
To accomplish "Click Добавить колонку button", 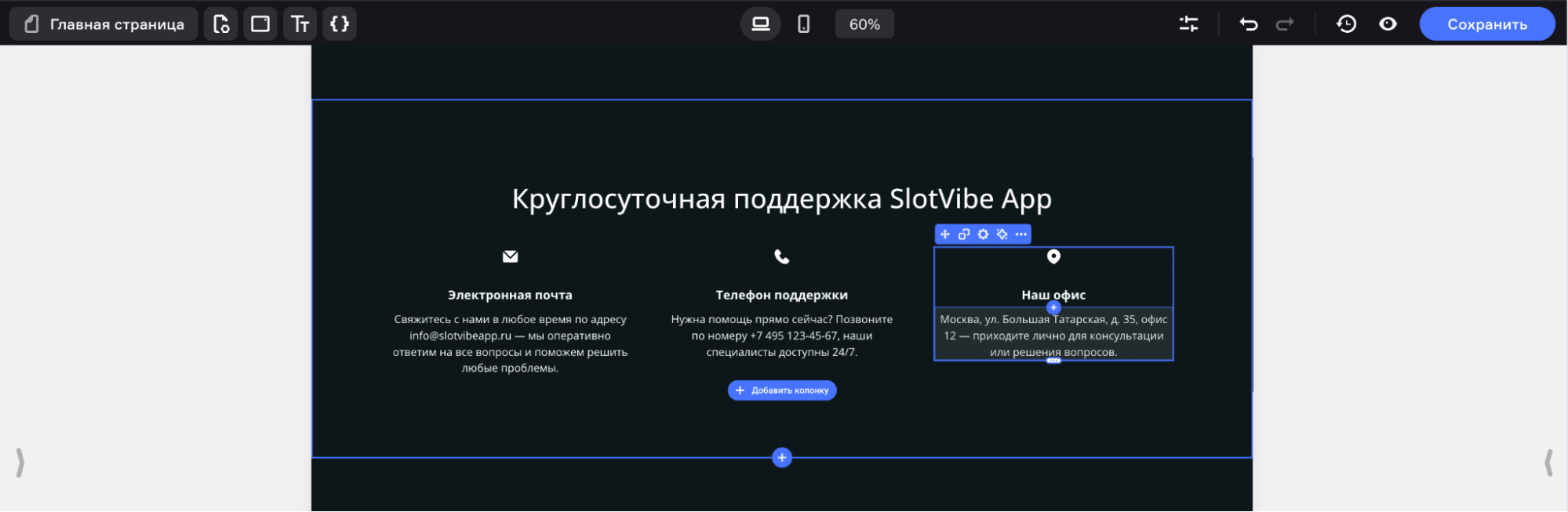I will coord(782,390).
